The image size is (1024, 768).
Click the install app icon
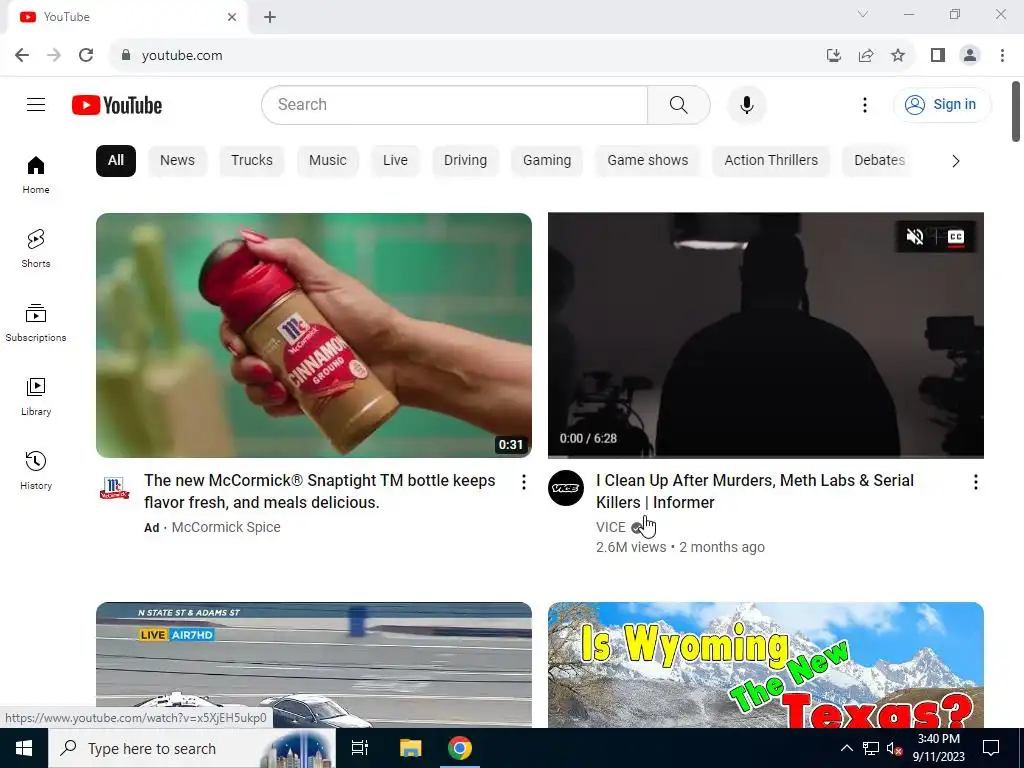coord(834,55)
